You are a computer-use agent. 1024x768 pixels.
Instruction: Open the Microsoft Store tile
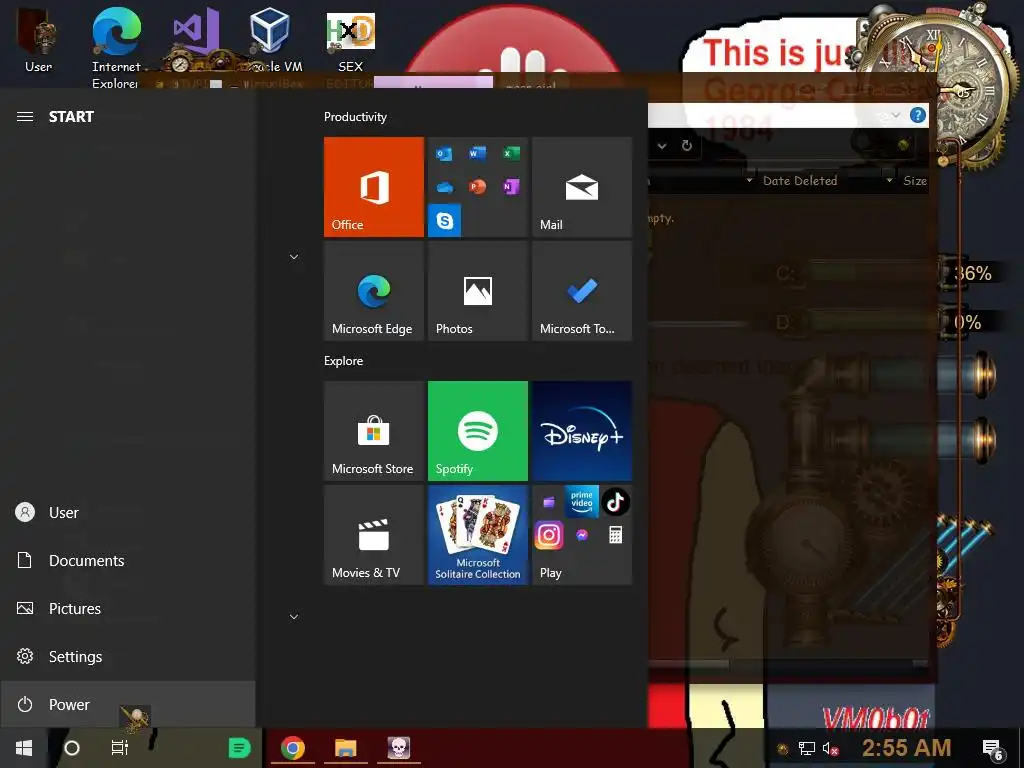click(x=374, y=431)
